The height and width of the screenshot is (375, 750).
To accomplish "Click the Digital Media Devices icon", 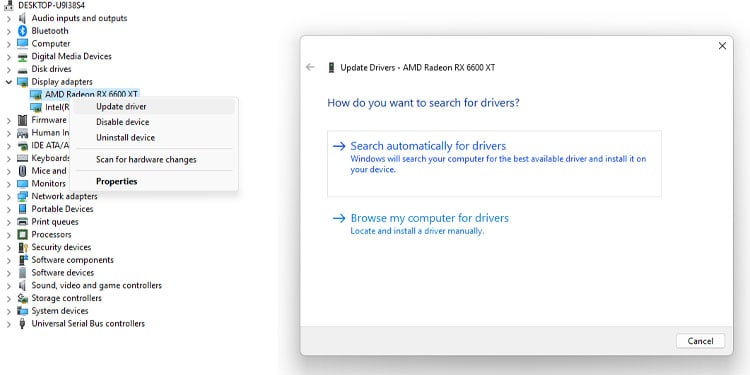I will [22, 56].
